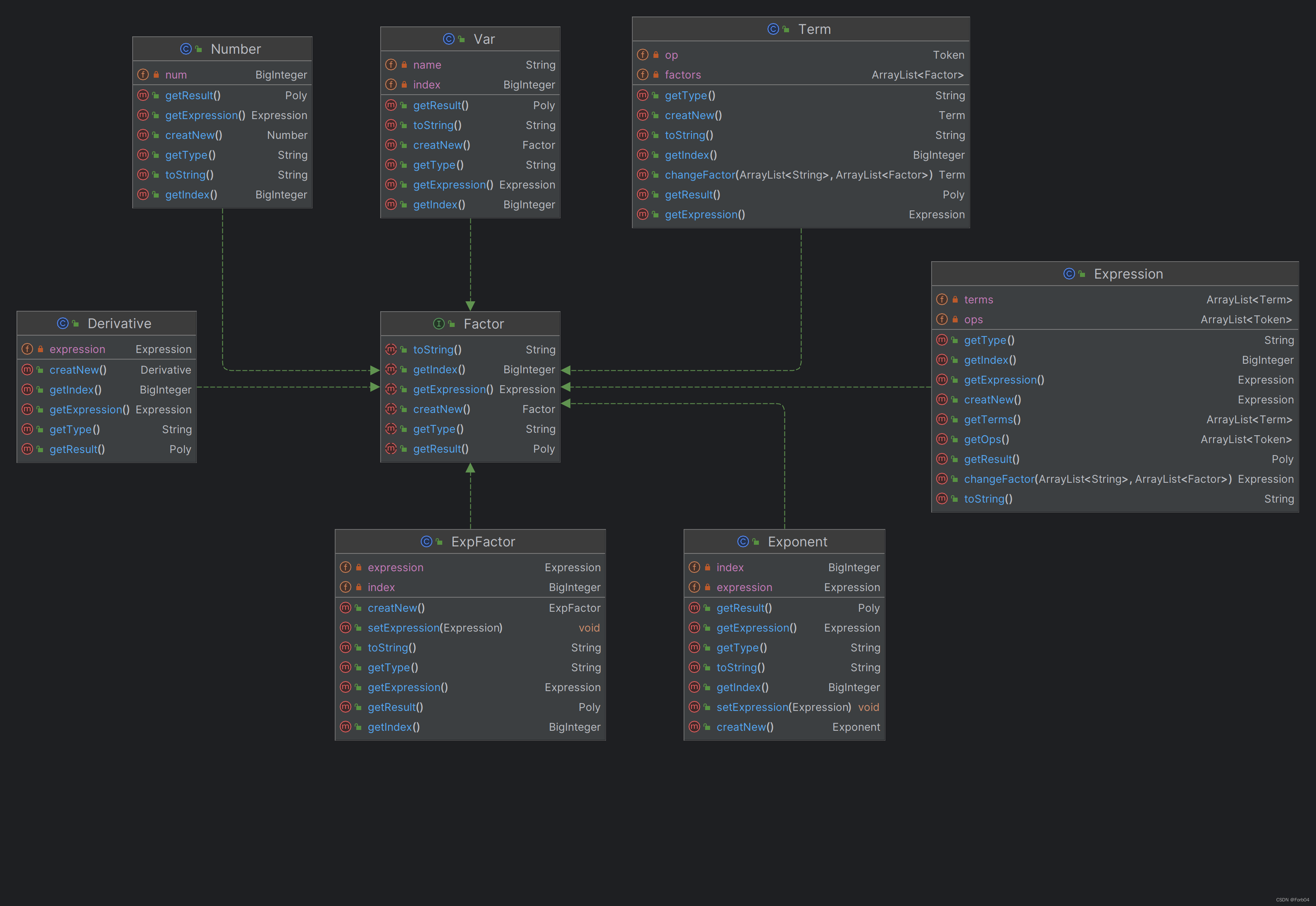This screenshot has height=906, width=1316.
Task: Select the Exponent class title
Action: tap(797, 541)
